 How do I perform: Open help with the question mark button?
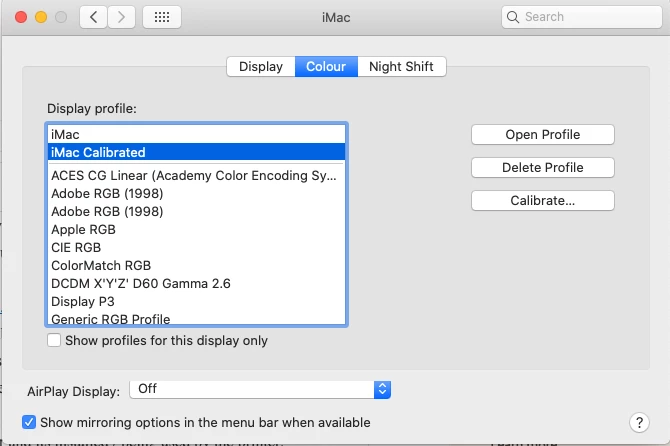[639, 423]
